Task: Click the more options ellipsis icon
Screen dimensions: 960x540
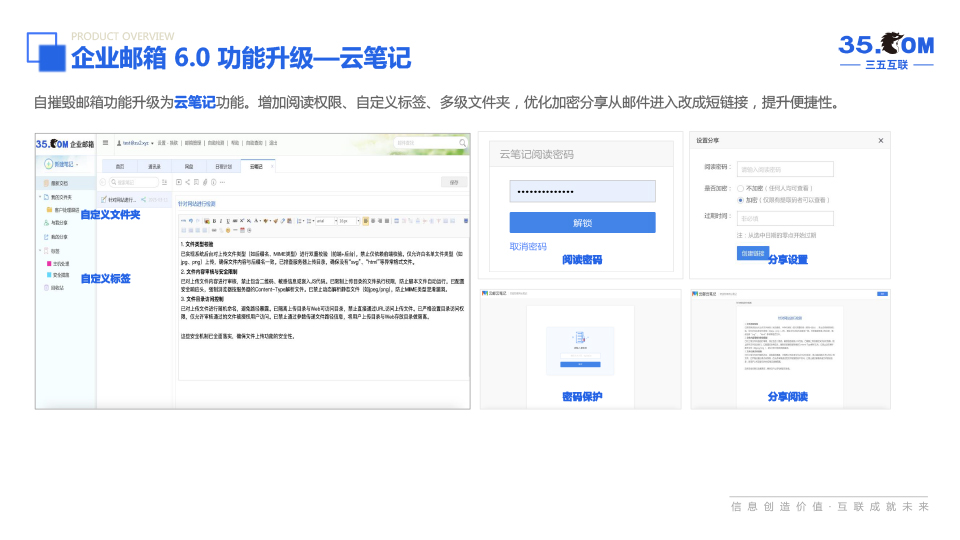Action: click(x=220, y=182)
